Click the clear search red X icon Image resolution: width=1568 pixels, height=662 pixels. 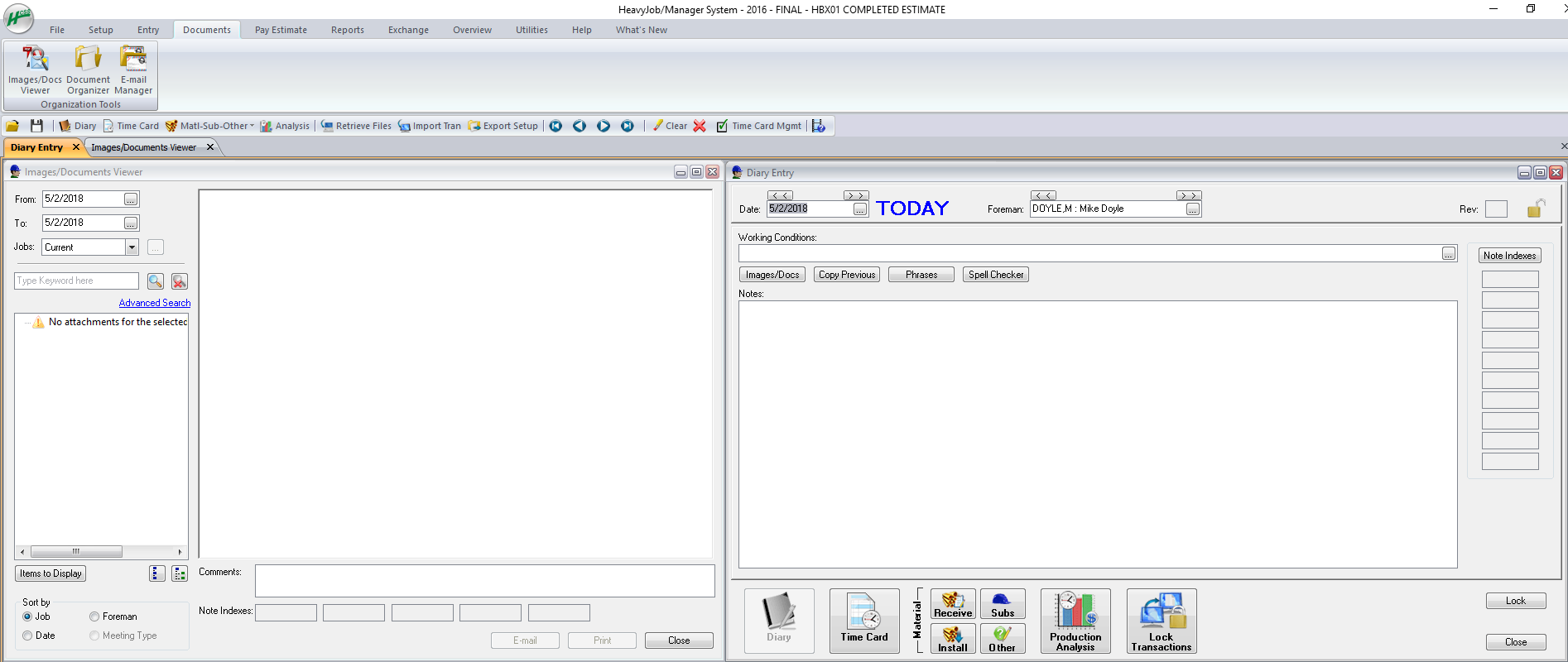click(x=180, y=281)
